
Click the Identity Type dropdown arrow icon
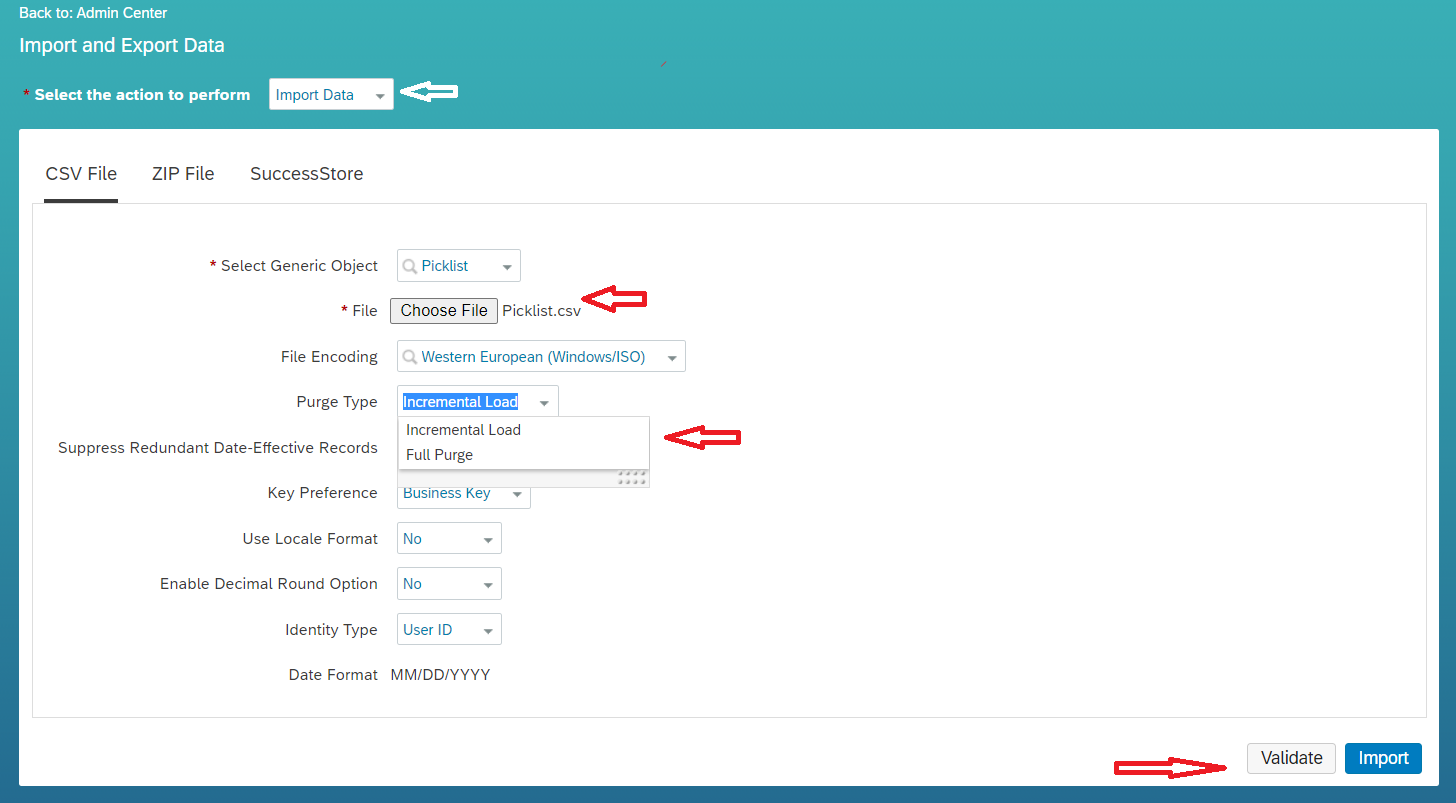[487, 629]
